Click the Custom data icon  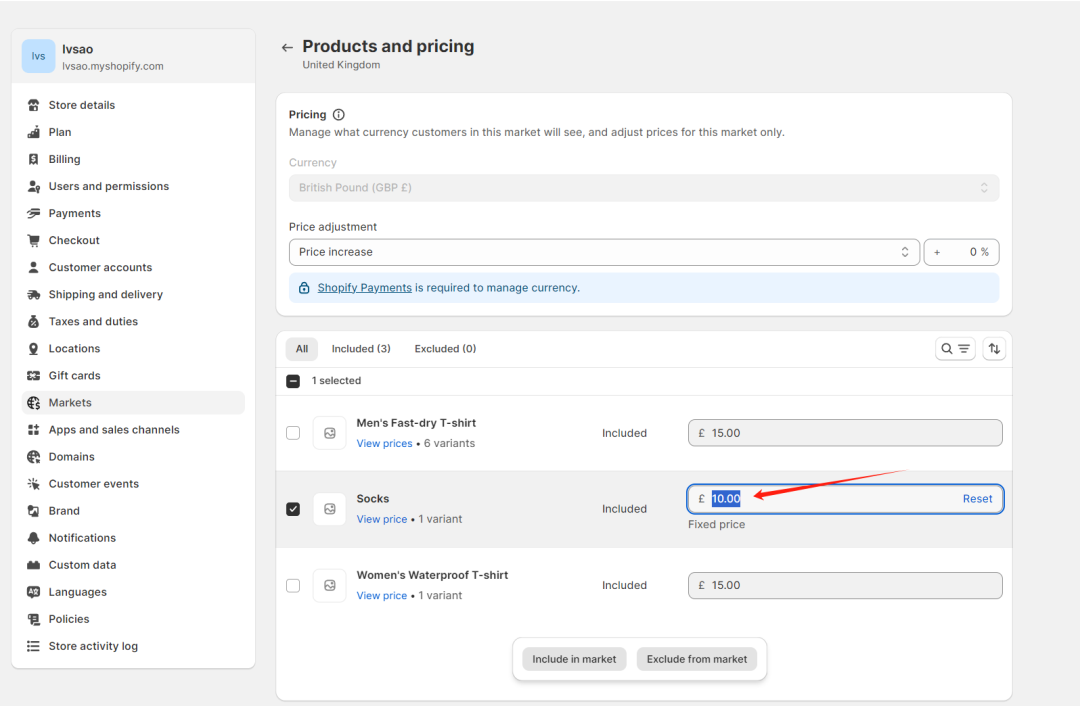(33, 565)
